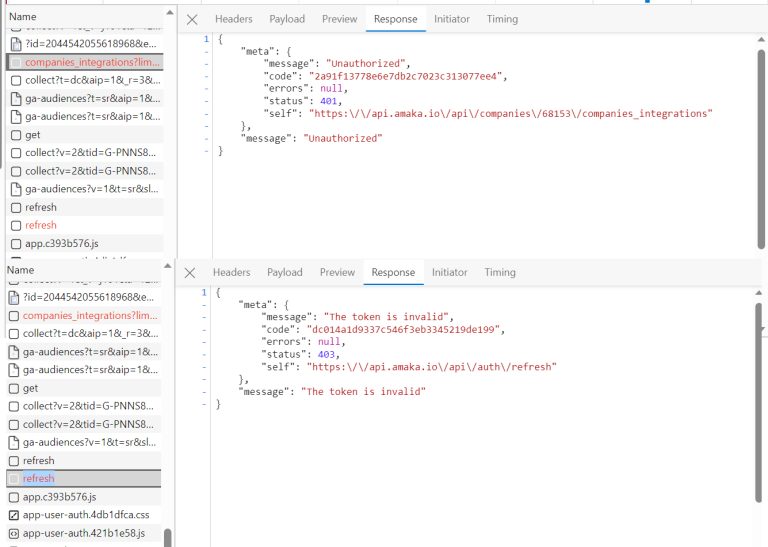This screenshot has height=547, width=768.
Task: Click the top response pane's vertical scrollbar thumb
Action: [x=761, y=149]
